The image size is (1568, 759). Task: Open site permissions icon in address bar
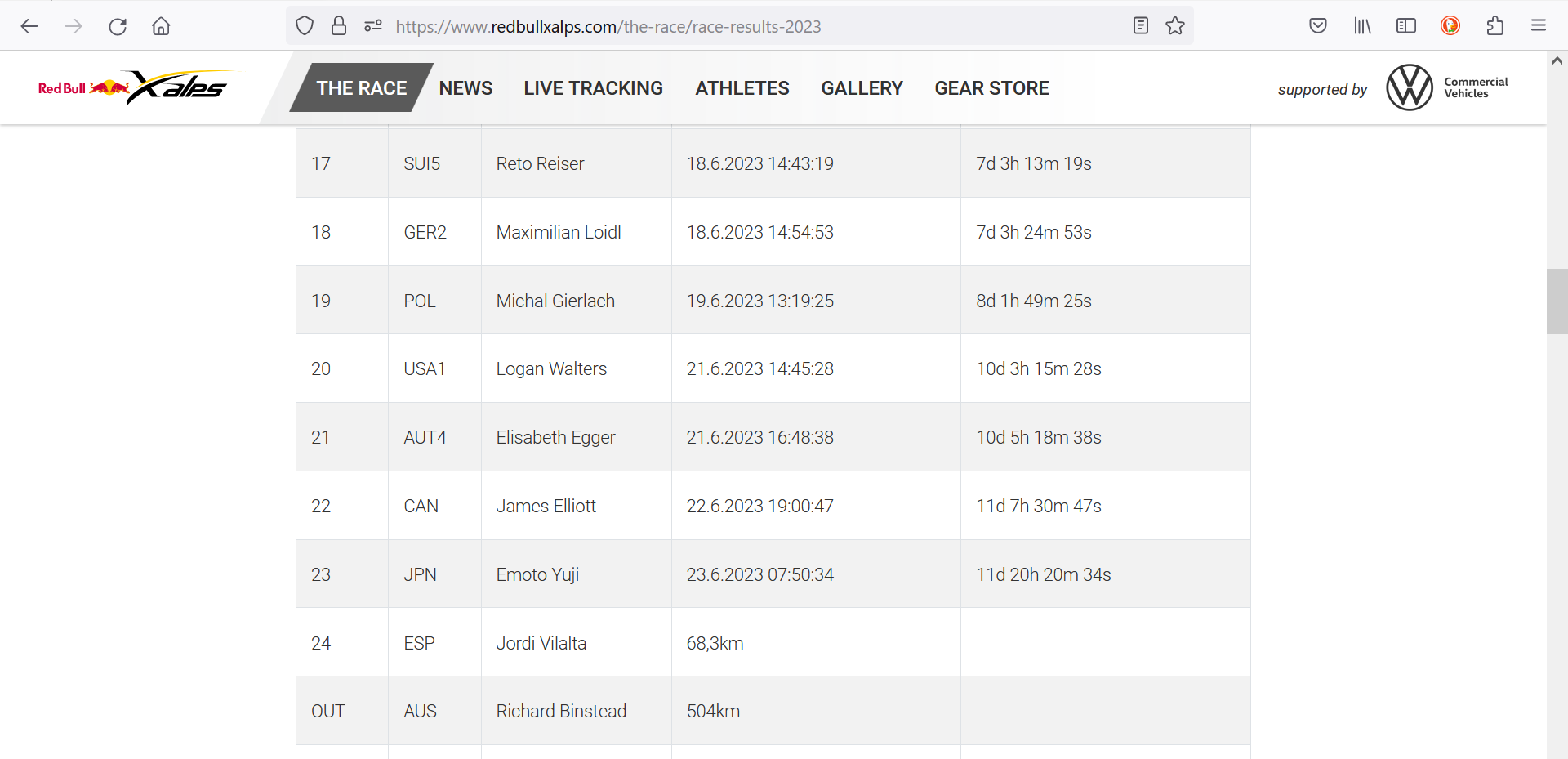[373, 26]
